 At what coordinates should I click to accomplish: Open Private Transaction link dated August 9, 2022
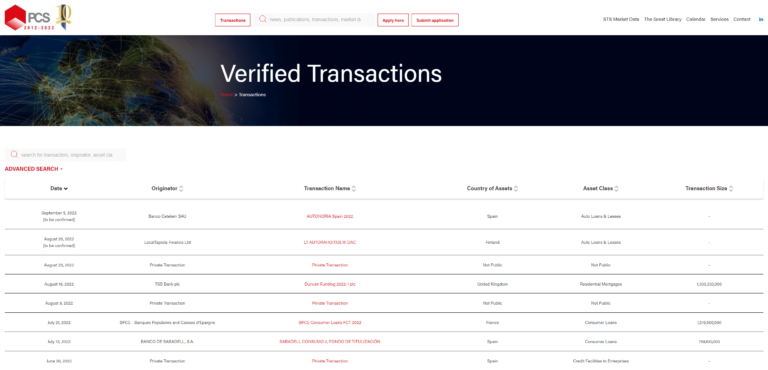(330, 303)
